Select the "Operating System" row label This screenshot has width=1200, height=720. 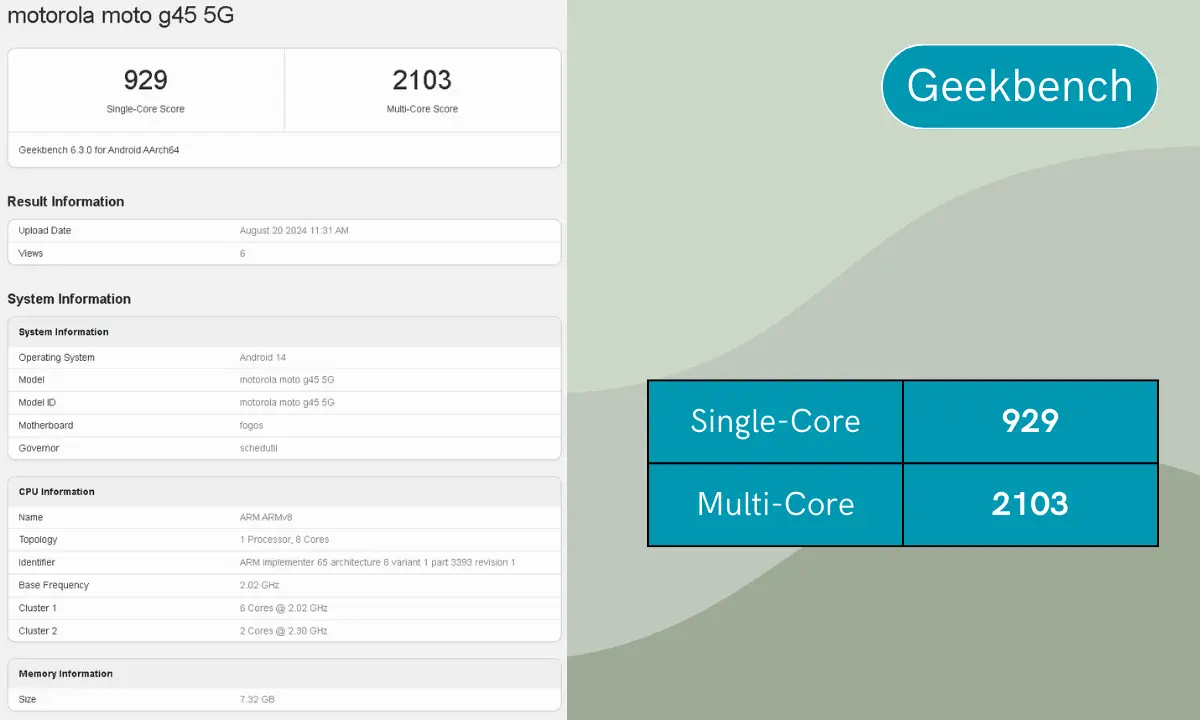point(57,358)
